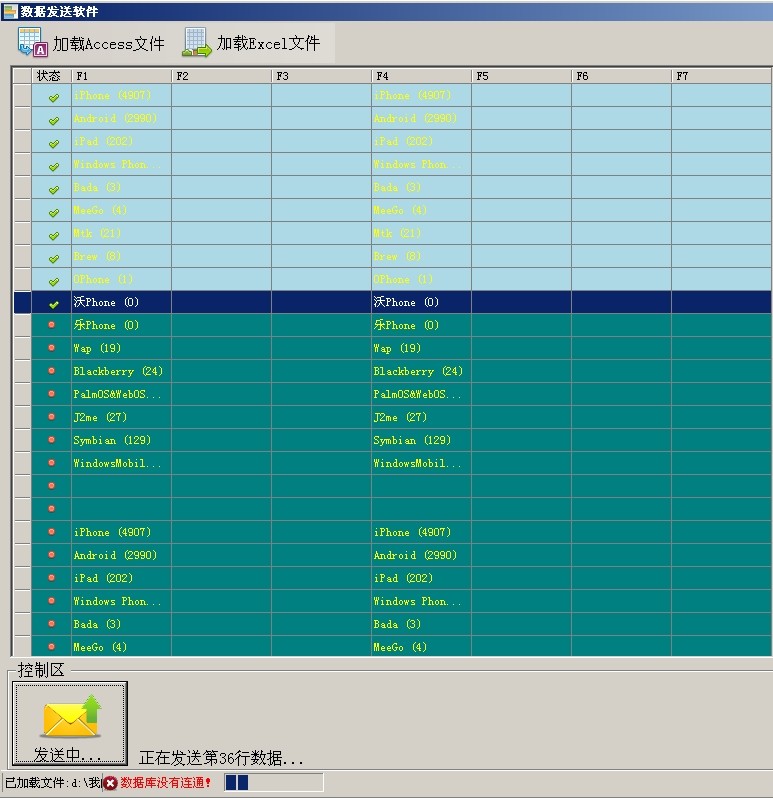Click the 状态 column header

point(51,76)
